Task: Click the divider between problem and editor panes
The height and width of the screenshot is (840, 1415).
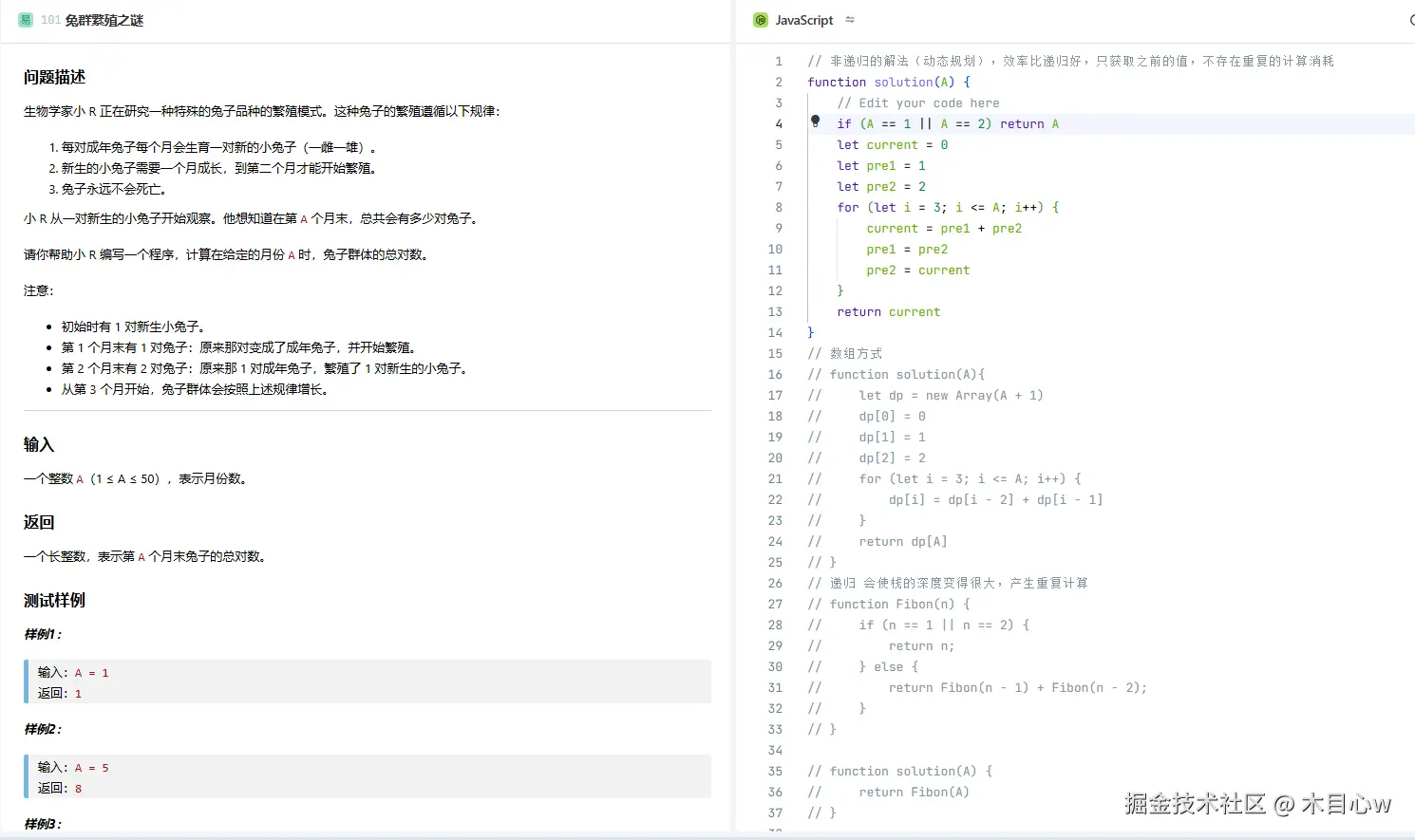Action: coord(733,418)
